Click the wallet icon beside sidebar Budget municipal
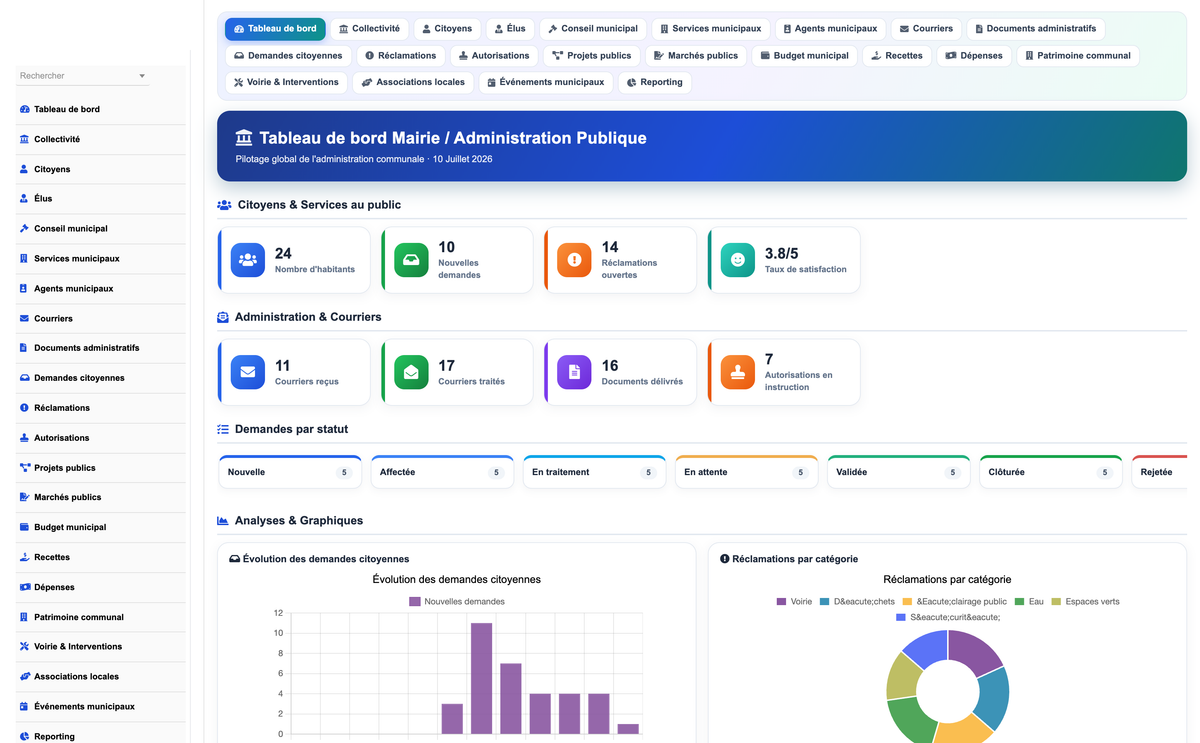1200x743 pixels. [x=24, y=527]
